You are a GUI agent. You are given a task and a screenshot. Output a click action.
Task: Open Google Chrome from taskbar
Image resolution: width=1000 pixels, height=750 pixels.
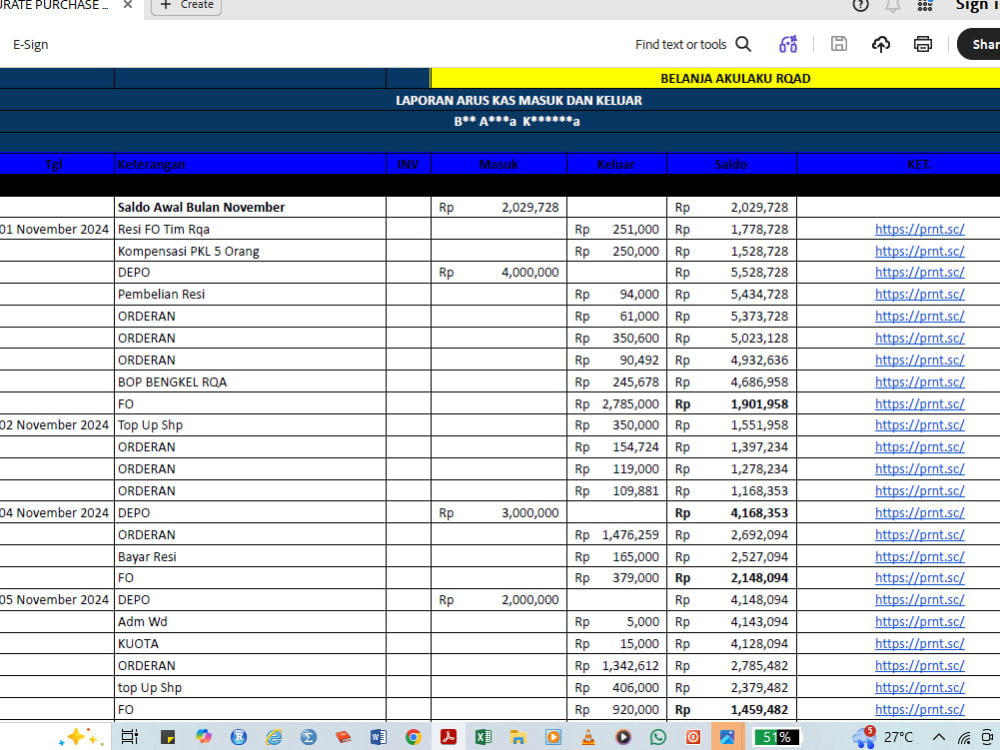click(x=413, y=737)
